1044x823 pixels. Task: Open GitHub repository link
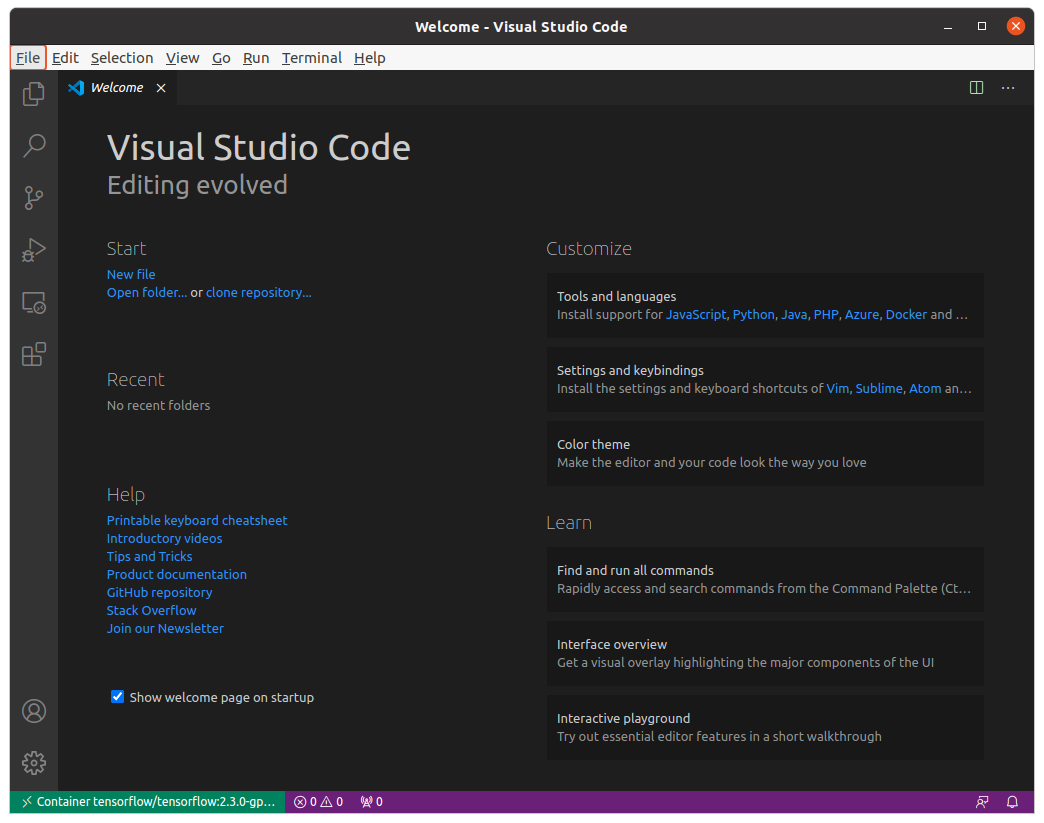pyautogui.click(x=159, y=592)
